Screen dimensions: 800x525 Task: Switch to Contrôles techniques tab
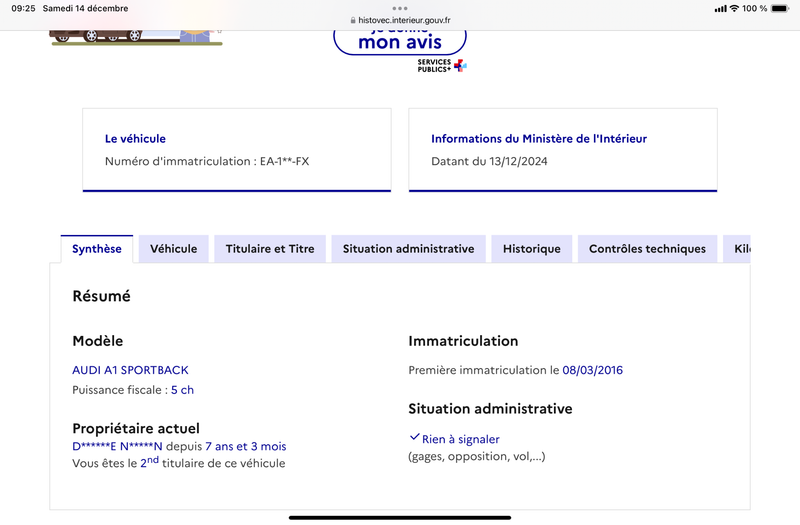[647, 249]
